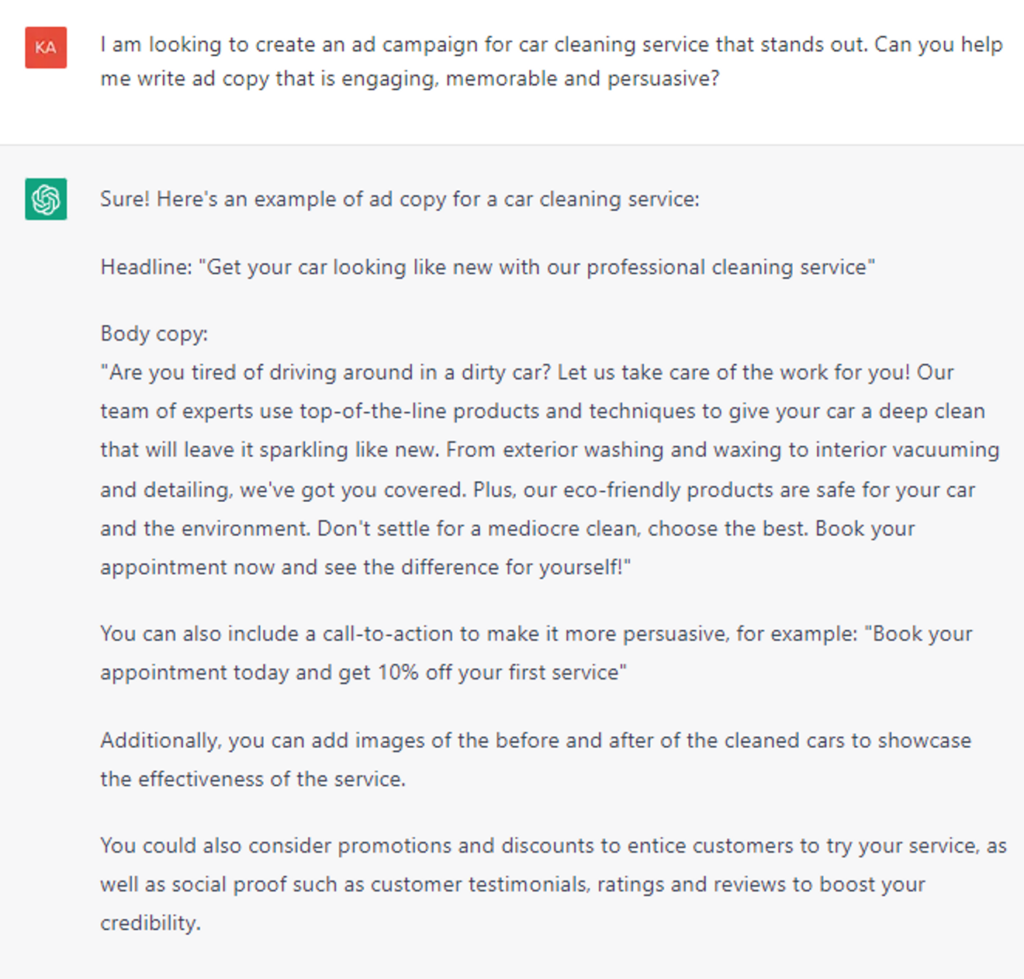Click the paragraph beginning "You could also consider promotions"
Screen dimensions: 1024x979
coord(553,884)
